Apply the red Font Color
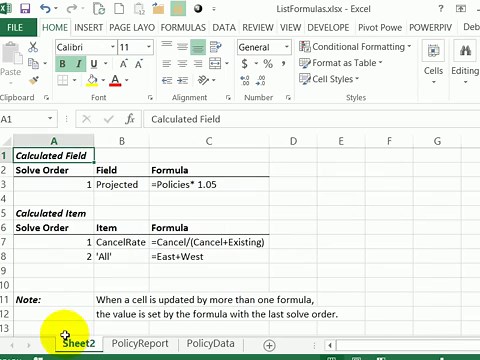This screenshot has height=360, width=480. (x=115, y=80)
